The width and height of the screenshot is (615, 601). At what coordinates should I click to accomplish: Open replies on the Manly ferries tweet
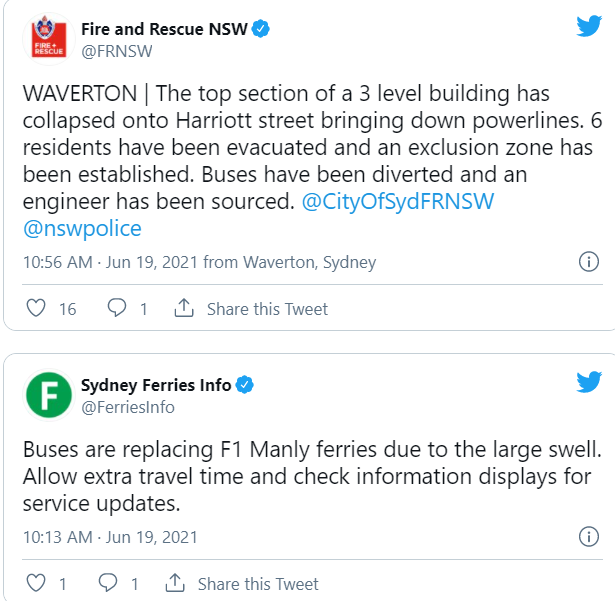(107, 583)
